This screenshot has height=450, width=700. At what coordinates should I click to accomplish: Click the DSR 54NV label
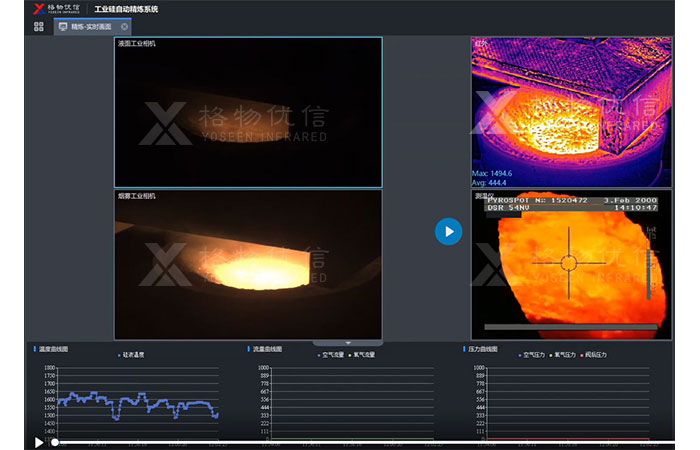(508, 208)
